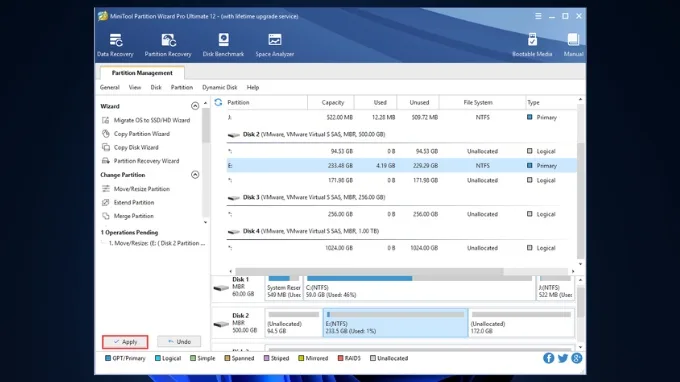Click the RAID5 legend color swatch
The height and width of the screenshot is (382, 680).
point(340,358)
